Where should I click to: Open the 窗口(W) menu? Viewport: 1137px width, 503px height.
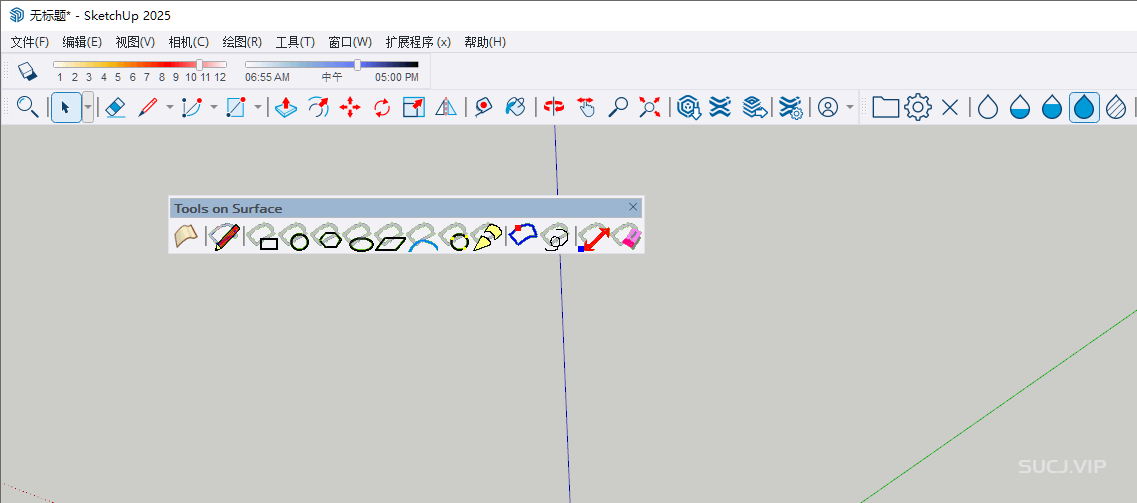(x=350, y=42)
